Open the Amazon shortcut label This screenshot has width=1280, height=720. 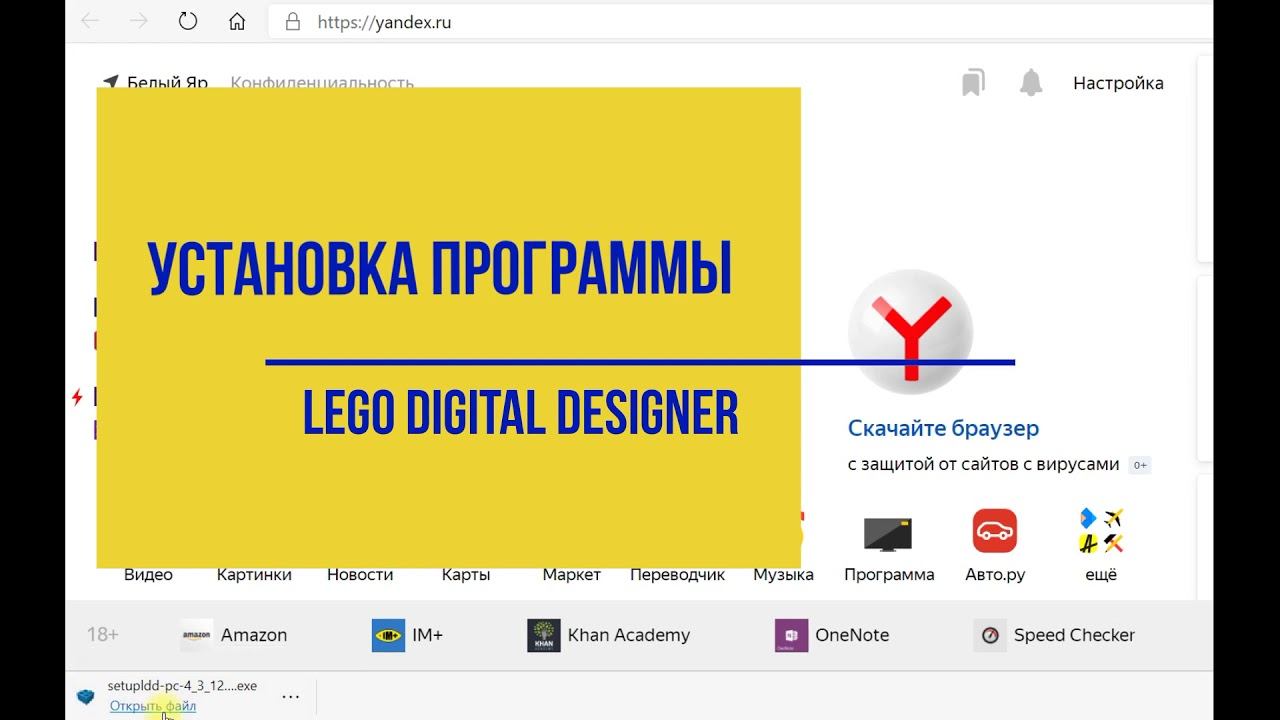click(254, 635)
